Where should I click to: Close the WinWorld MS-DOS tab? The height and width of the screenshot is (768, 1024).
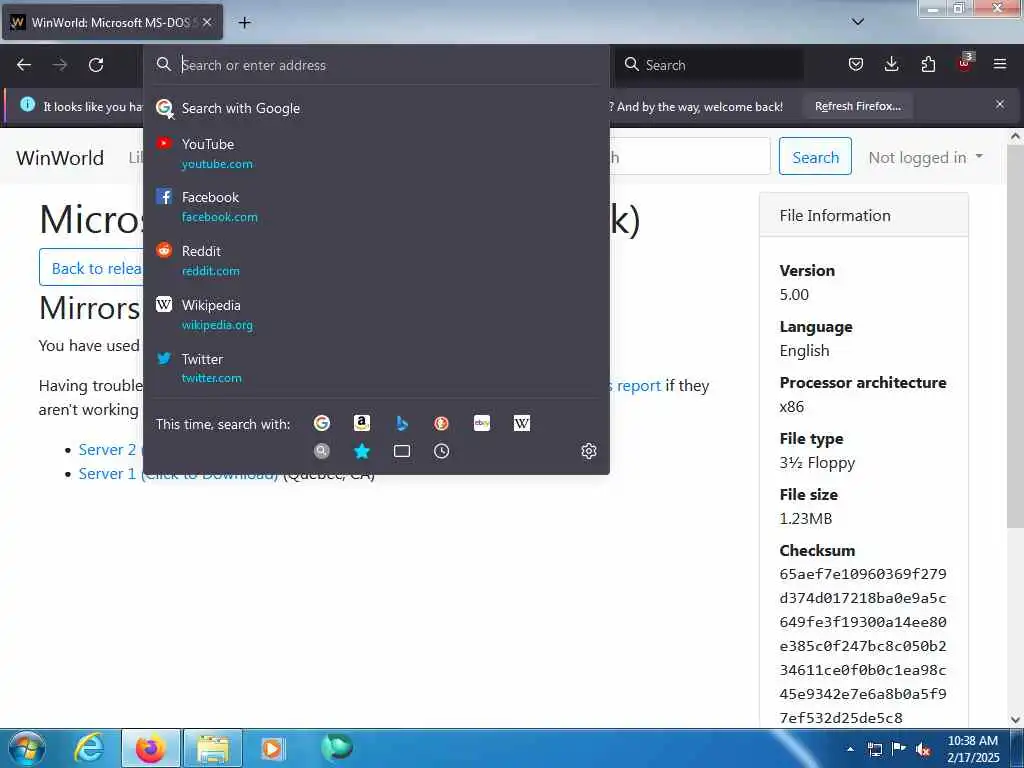pos(207,22)
